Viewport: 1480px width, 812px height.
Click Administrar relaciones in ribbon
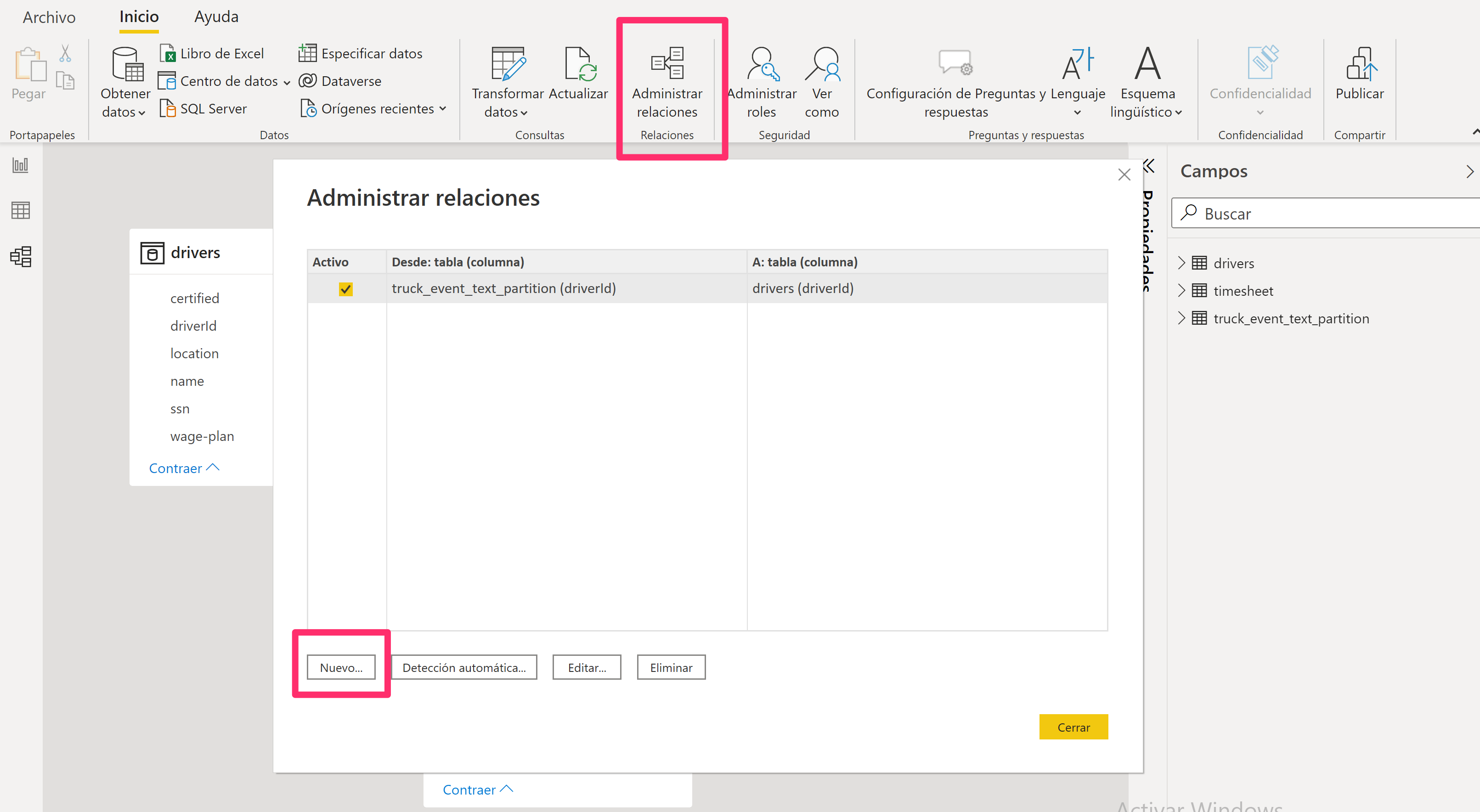tap(667, 82)
